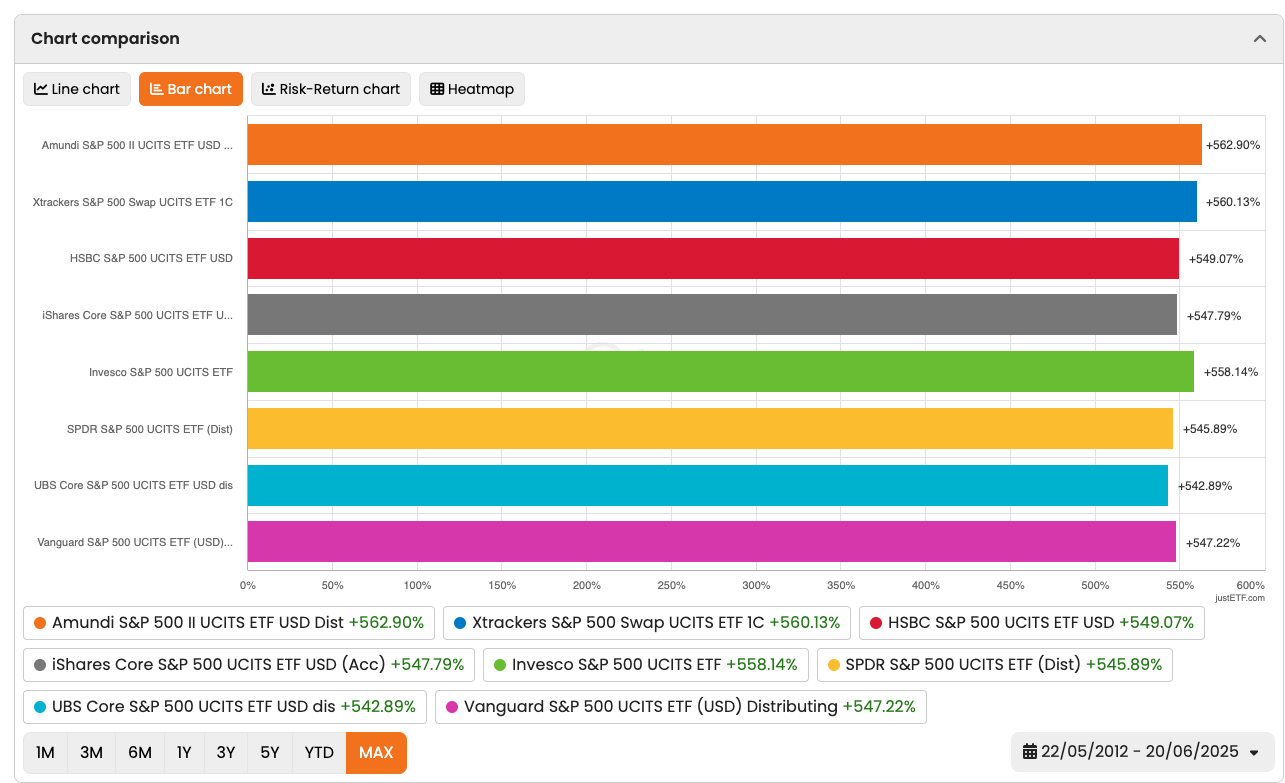
Task: Select the 6M time range
Action: pyautogui.click(x=140, y=752)
